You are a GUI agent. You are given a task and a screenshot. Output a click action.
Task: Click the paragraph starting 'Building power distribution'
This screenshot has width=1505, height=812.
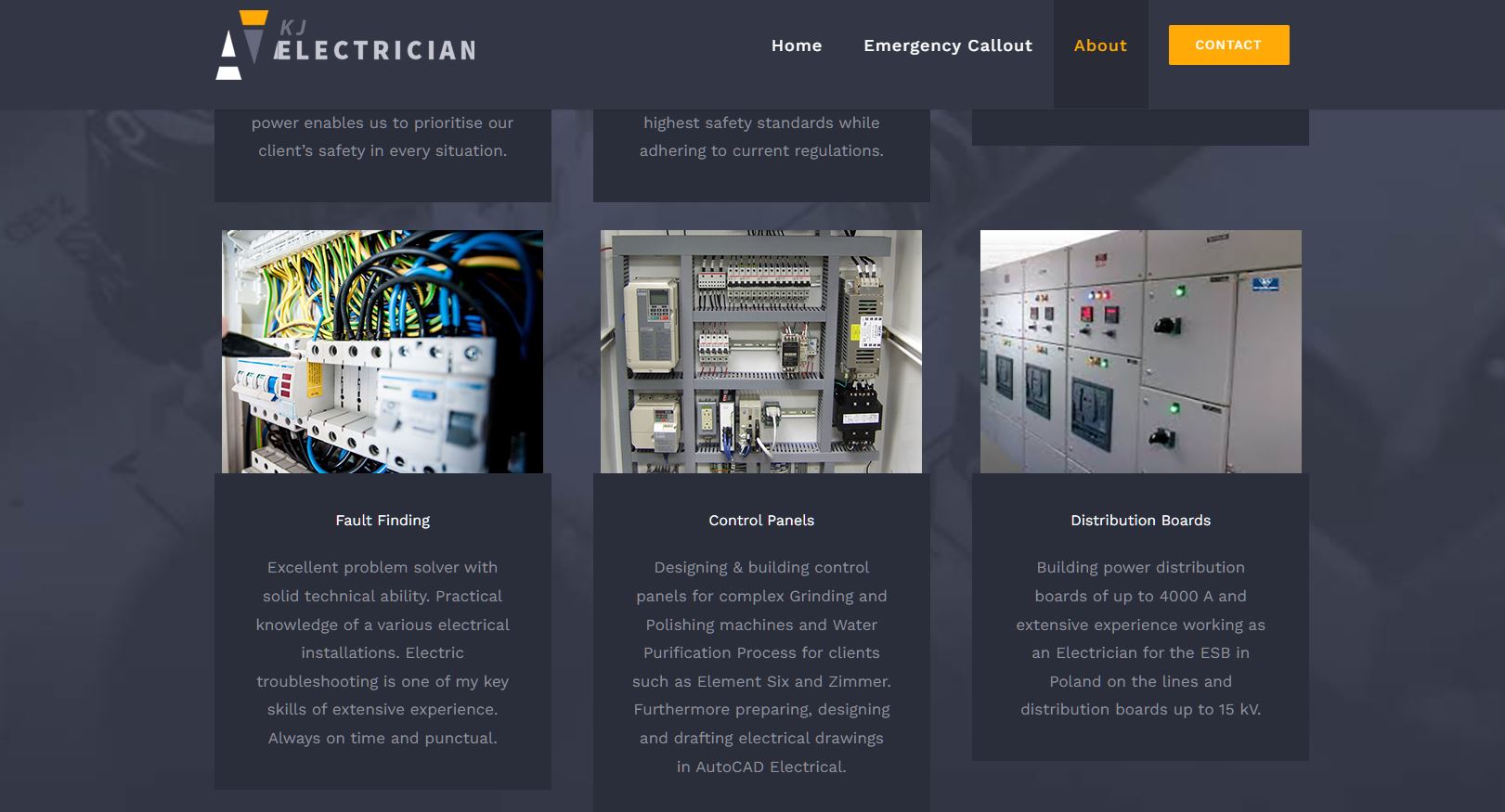click(x=1141, y=638)
